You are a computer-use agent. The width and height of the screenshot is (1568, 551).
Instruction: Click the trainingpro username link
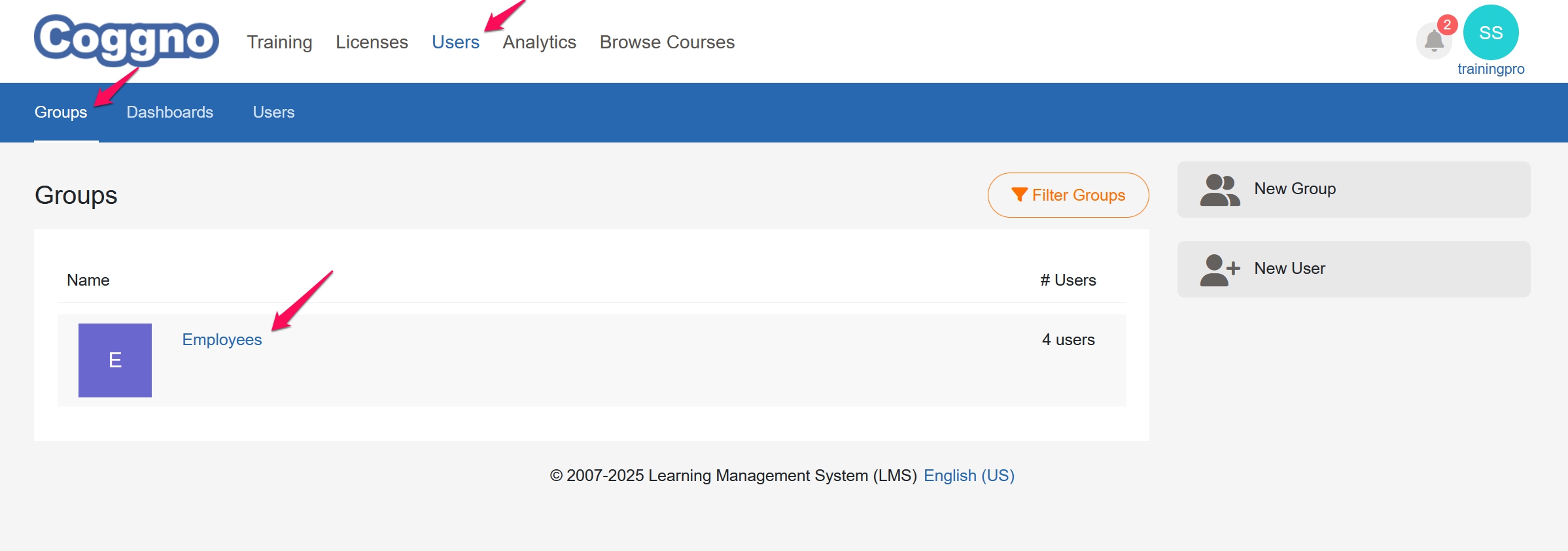[x=1491, y=69]
